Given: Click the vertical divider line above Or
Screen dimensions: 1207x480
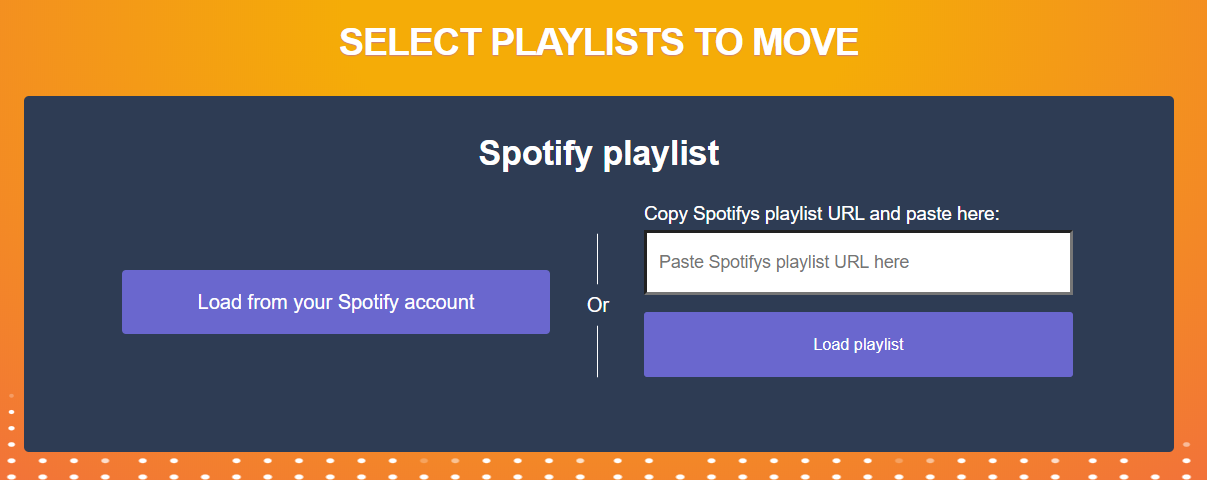Looking at the screenshot, I should pos(597,260).
